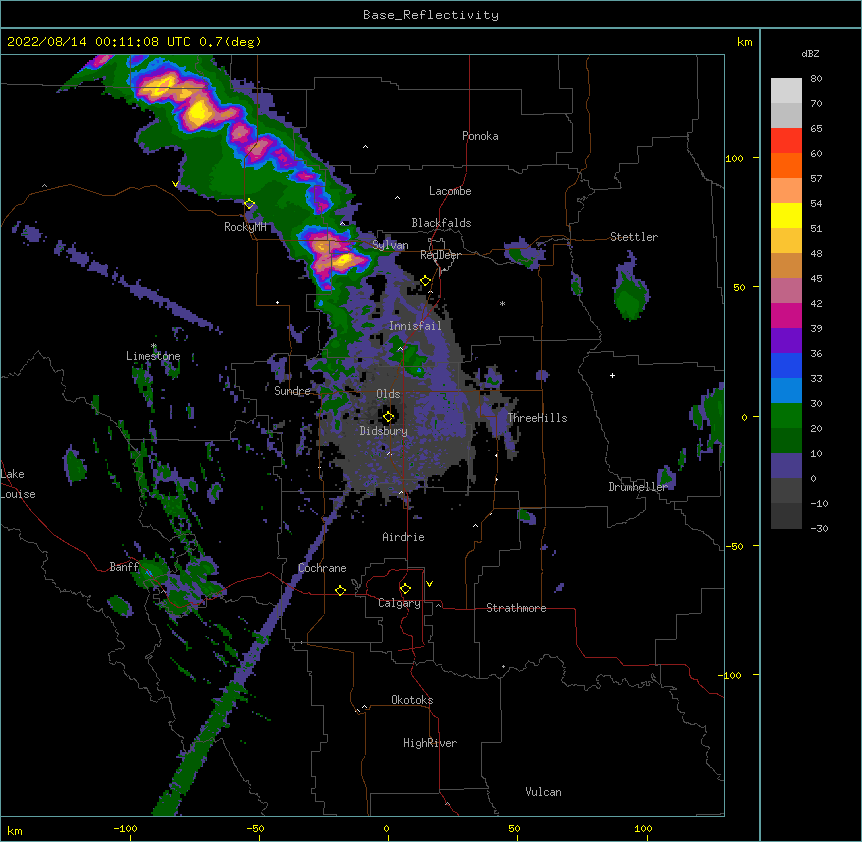
Task: Click the white plus marker west of Drumheller region
Action: pyautogui.click(x=612, y=375)
